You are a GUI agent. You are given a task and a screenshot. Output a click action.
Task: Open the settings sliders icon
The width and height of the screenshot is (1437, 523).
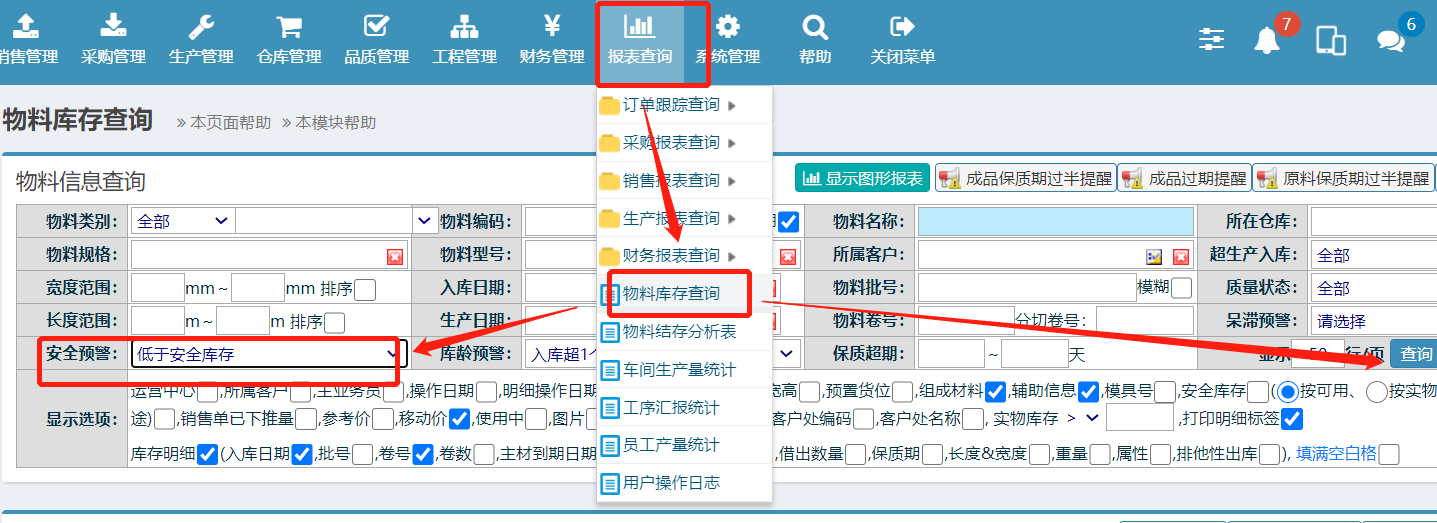tap(1211, 39)
